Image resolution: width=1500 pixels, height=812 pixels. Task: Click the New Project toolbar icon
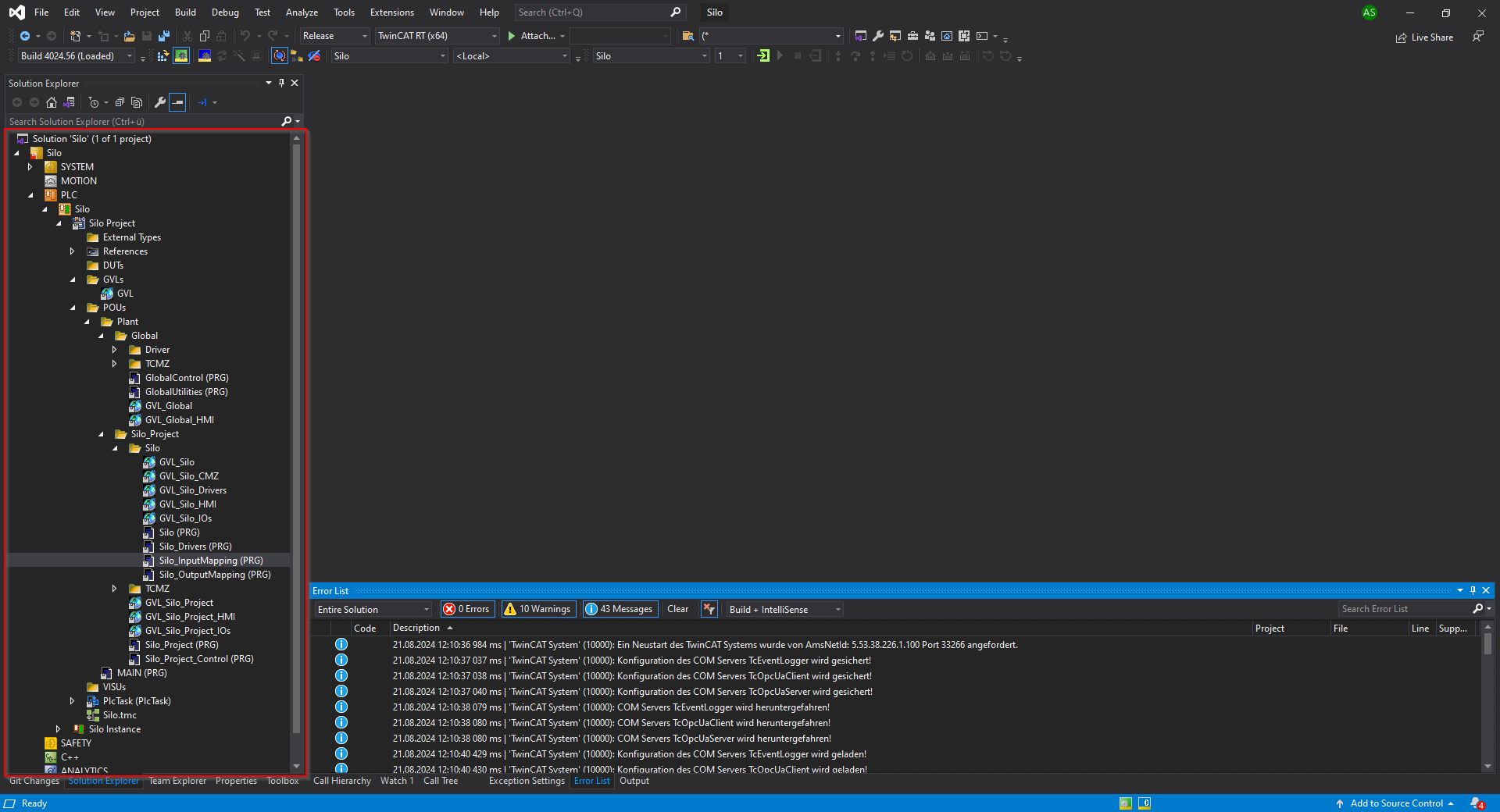pos(76,36)
